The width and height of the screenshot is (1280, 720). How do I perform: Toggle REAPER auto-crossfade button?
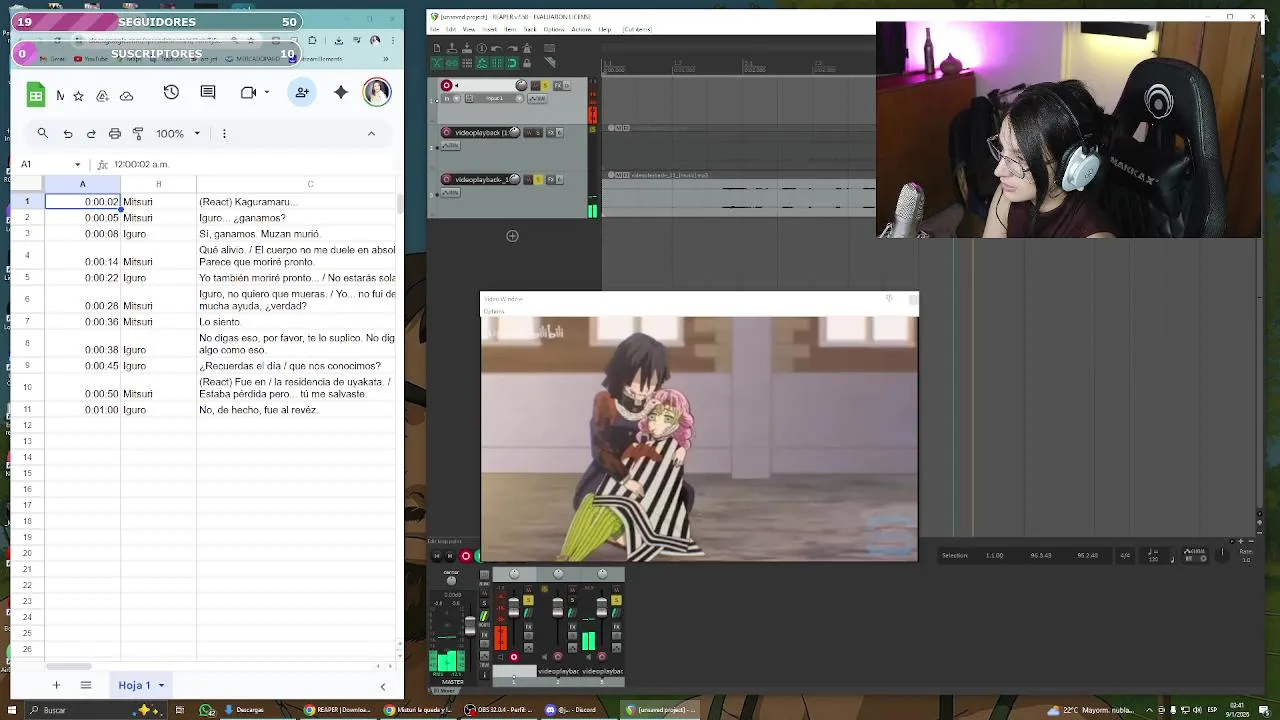(437, 63)
